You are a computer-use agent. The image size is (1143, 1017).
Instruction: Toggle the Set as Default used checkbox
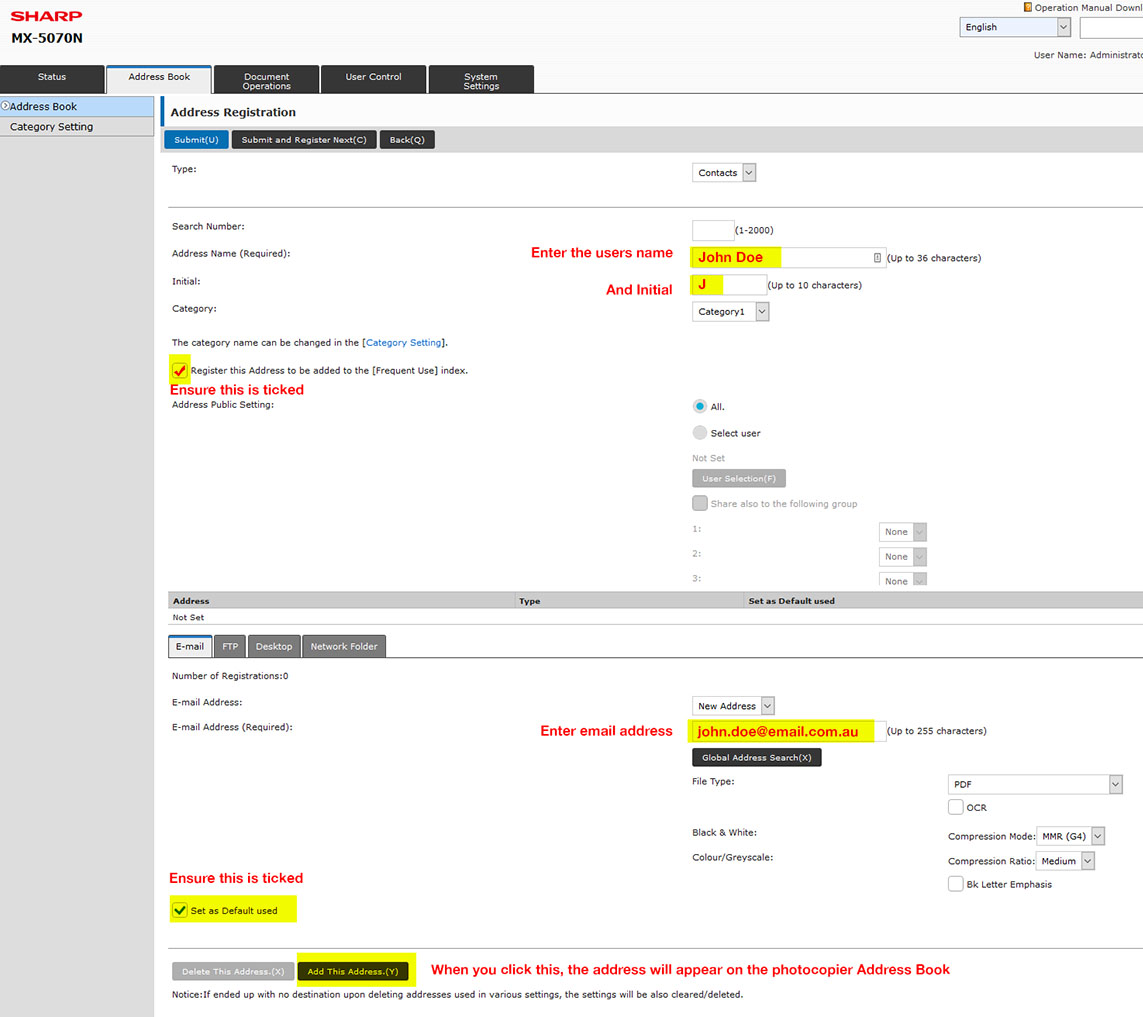(x=180, y=910)
